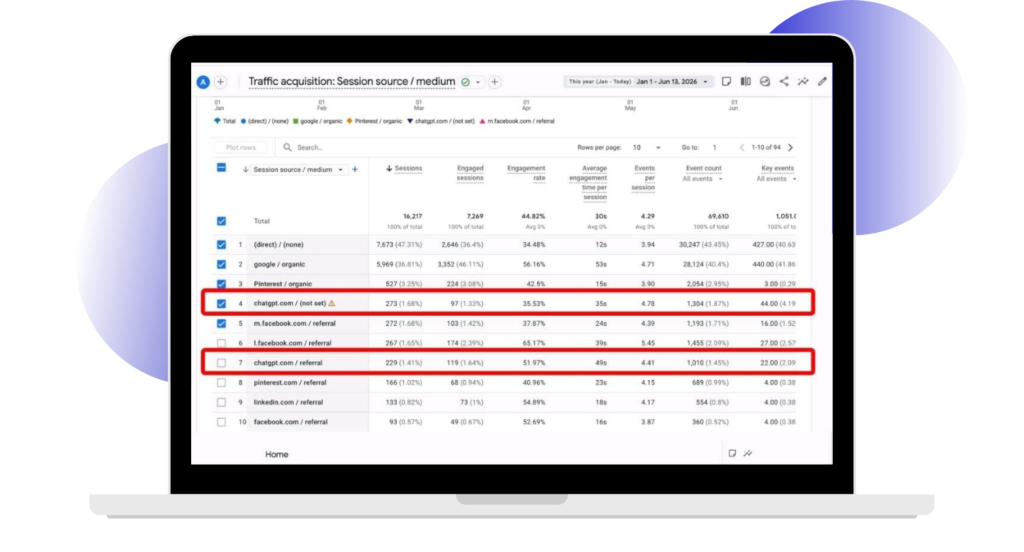The image size is (1024, 552).
Task: Click the google / organic green legend marker
Action: (x=296, y=122)
